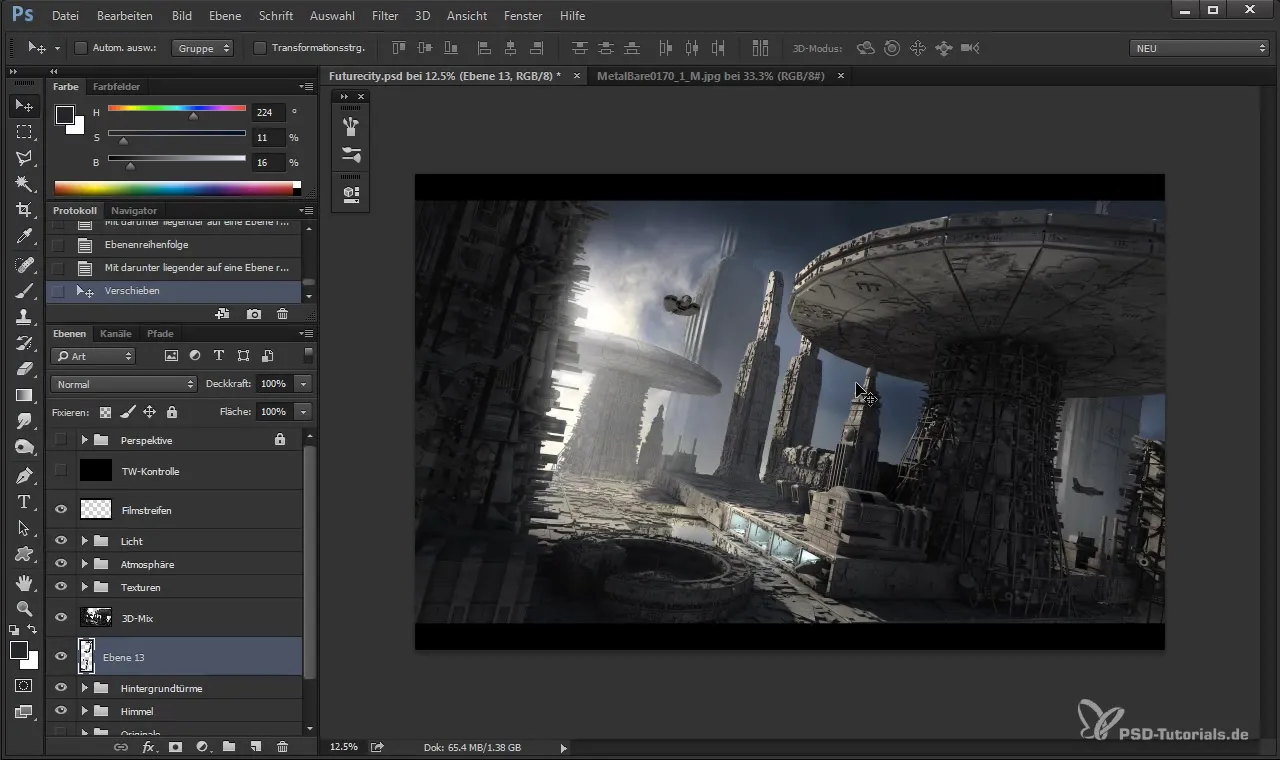Viewport: 1280px width, 760px height.
Task: Open the Gruppe dropdown in options bar
Action: 203,48
